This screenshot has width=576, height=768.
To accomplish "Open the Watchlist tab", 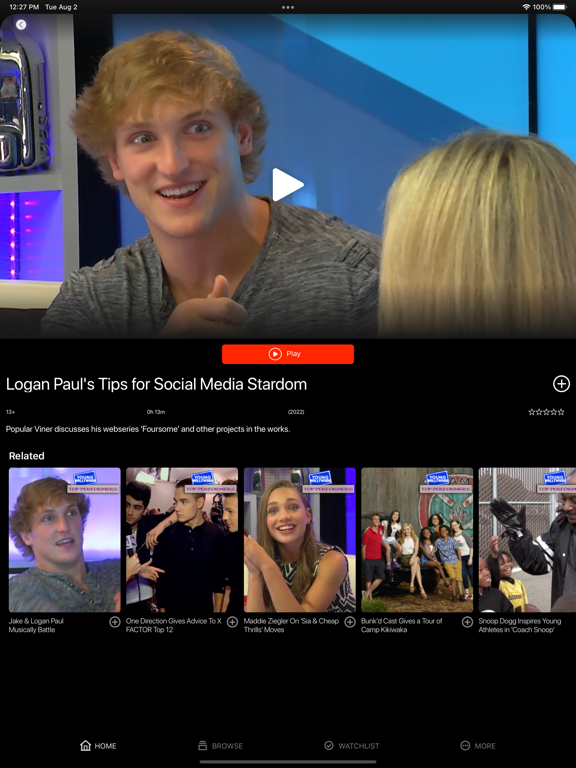I will click(x=352, y=745).
